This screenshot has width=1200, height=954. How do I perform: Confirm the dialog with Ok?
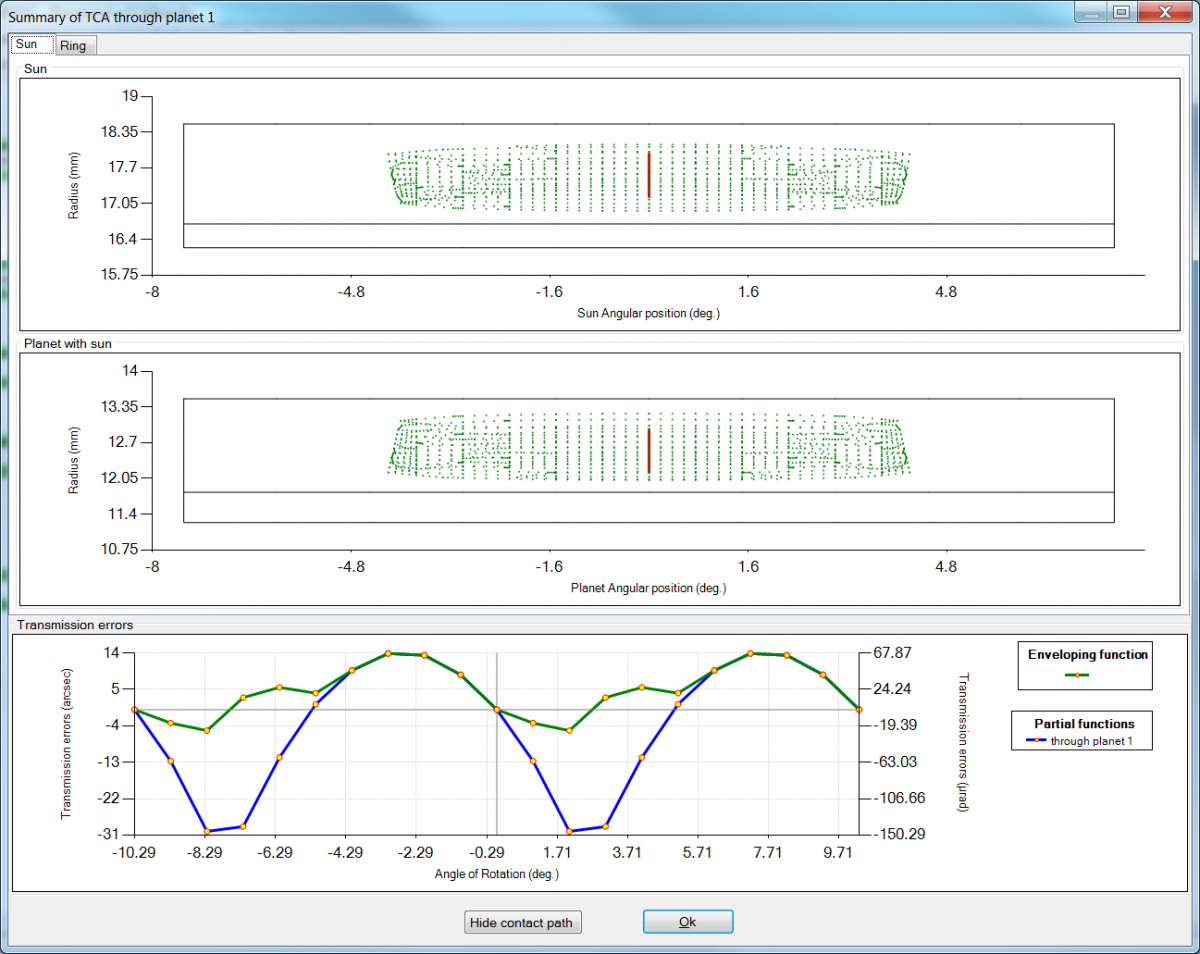pyautogui.click(x=687, y=922)
